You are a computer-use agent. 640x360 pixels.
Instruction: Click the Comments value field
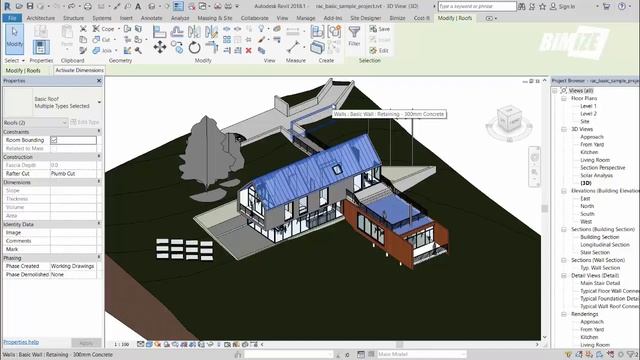[x=73, y=241]
